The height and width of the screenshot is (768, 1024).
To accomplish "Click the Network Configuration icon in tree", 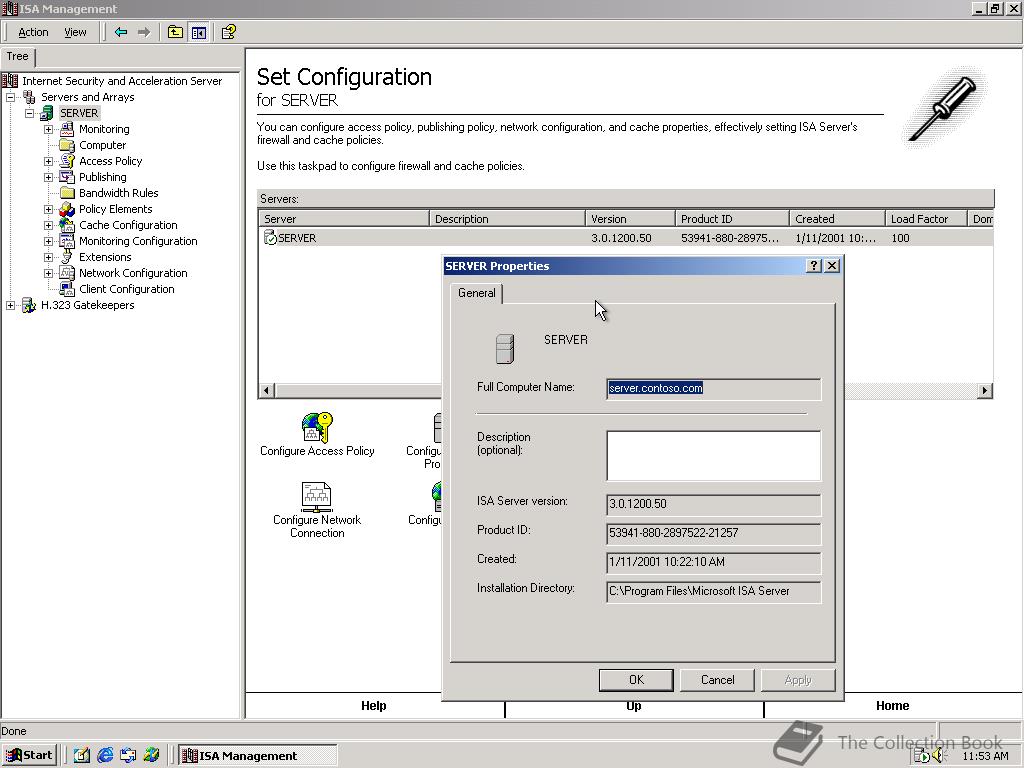I will (x=67, y=273).
